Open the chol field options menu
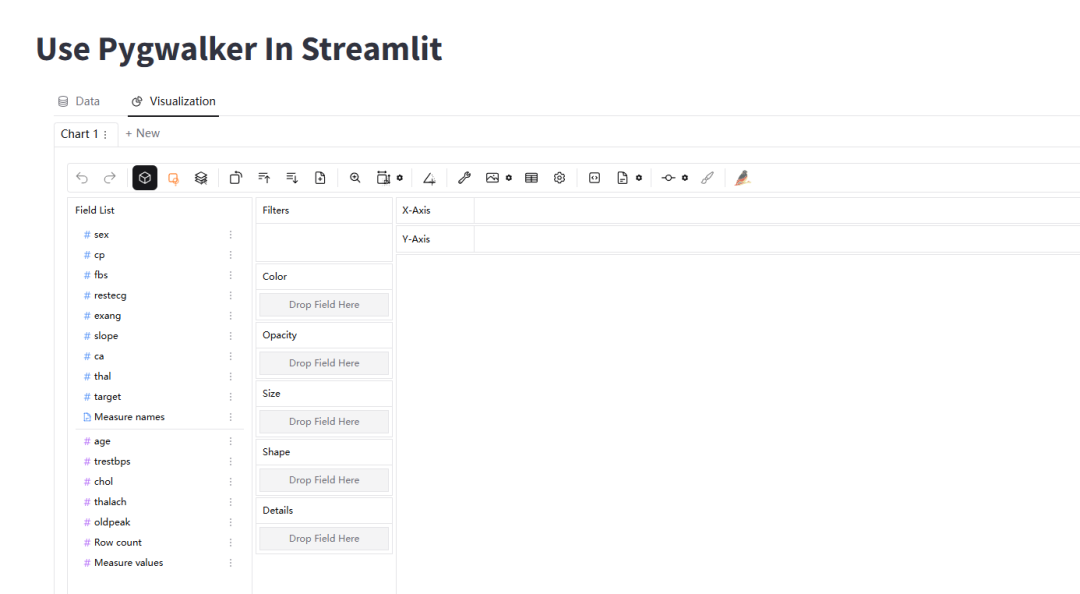1080x594 pixels. [x=231, y=482]
